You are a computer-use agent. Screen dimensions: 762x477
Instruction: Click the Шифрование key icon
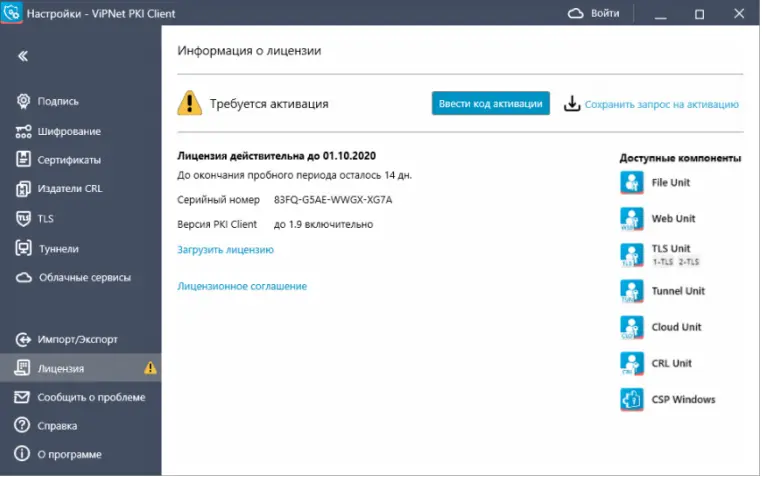click(x=23, y=131)
